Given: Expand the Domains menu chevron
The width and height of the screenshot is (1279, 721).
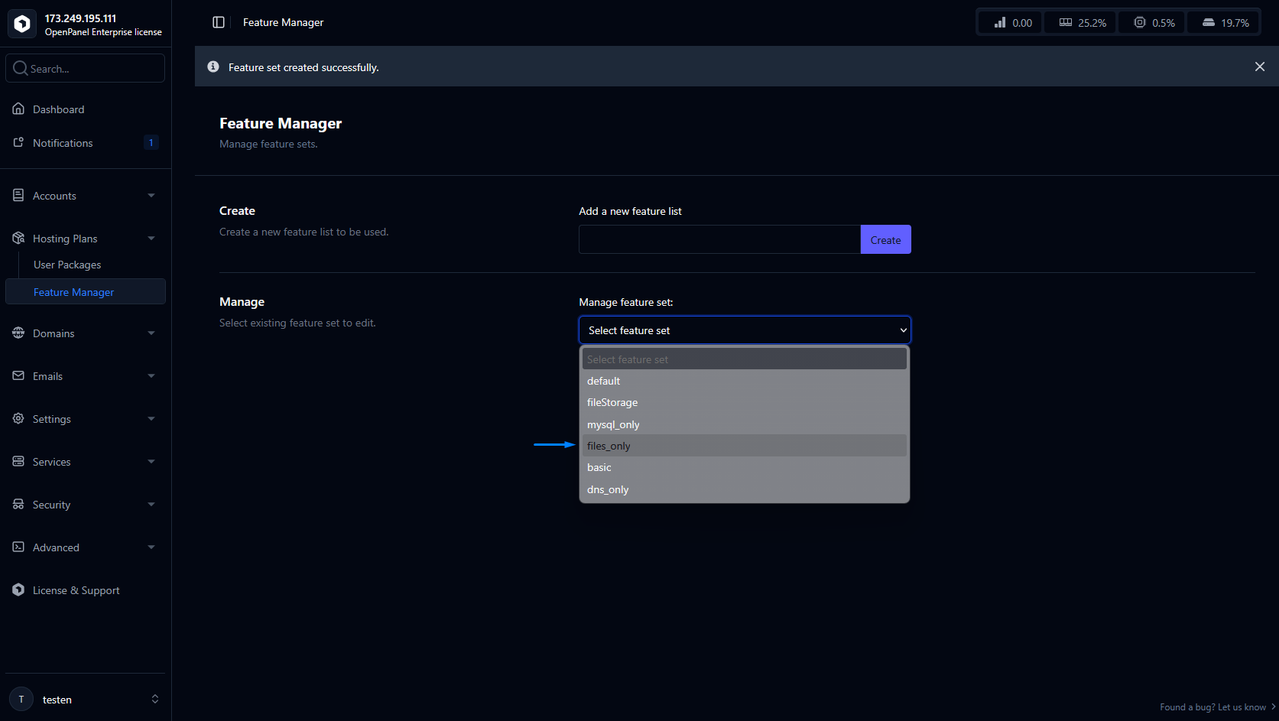Looking at the screenshot, I should [x=151, y=333].
